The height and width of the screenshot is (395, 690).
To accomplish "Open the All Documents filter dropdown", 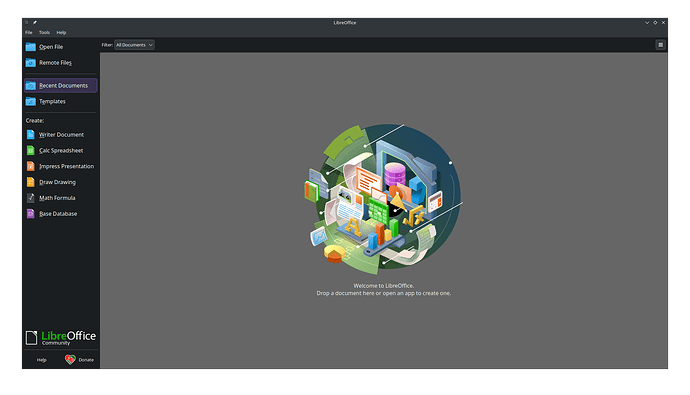I will 134,45.
